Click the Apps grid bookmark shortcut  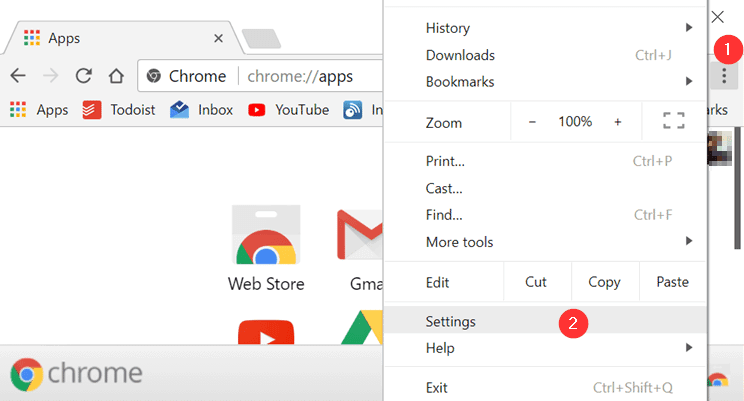click(x=39, y=110)
